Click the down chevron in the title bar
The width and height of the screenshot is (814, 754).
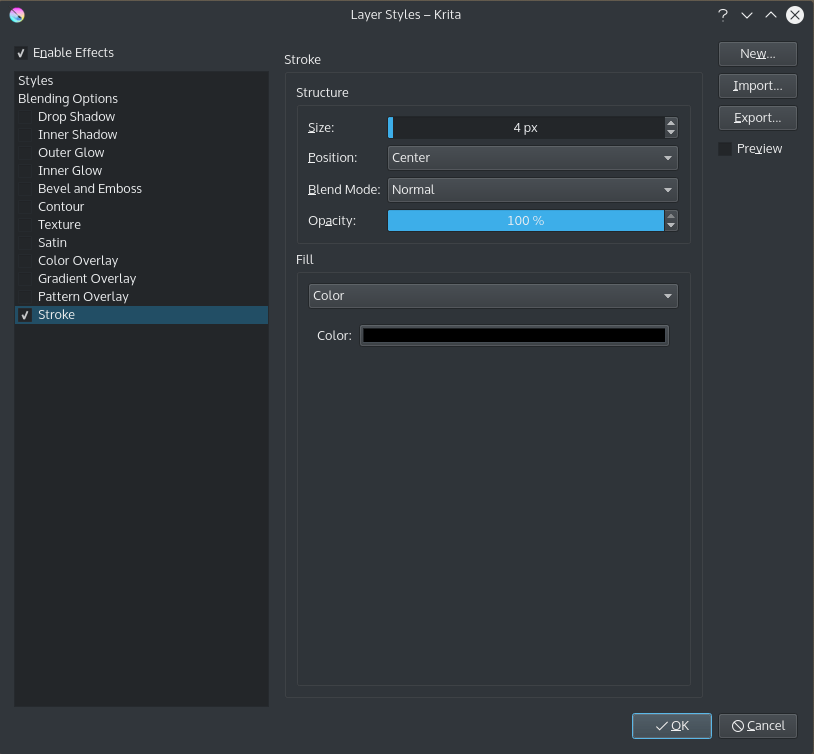click(x=746, y=15)
